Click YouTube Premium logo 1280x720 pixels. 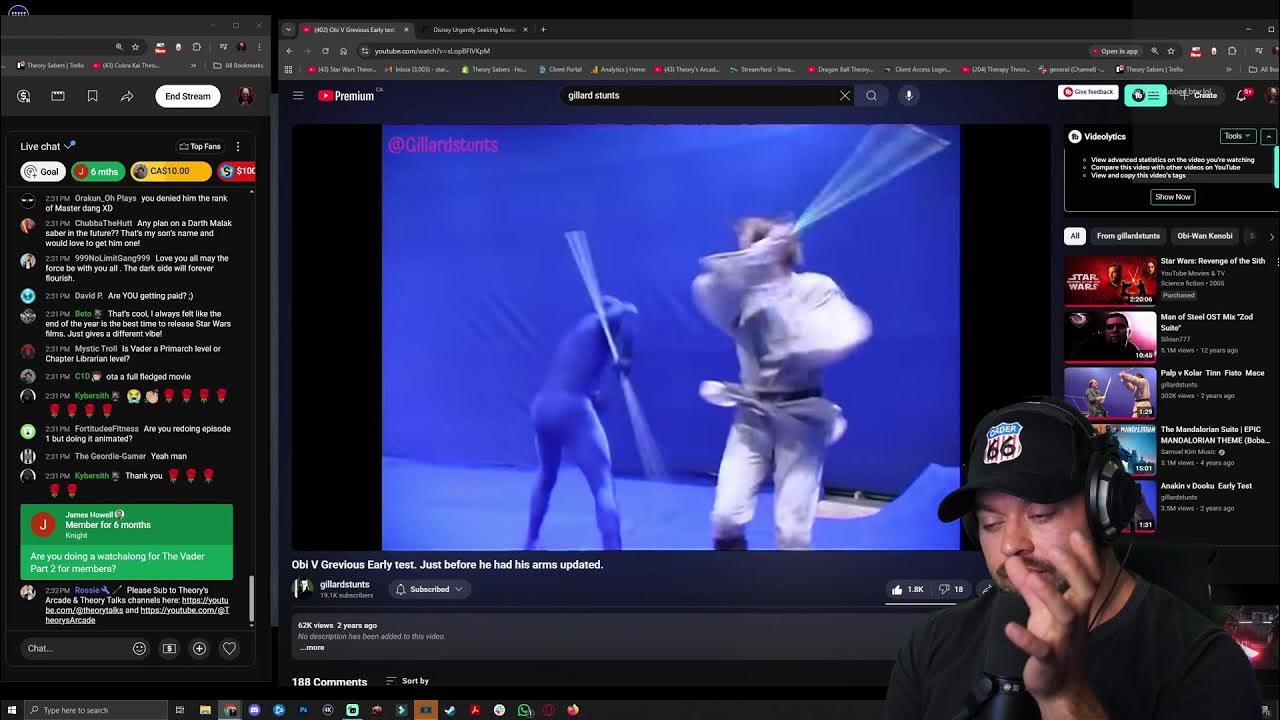point(346,95)
